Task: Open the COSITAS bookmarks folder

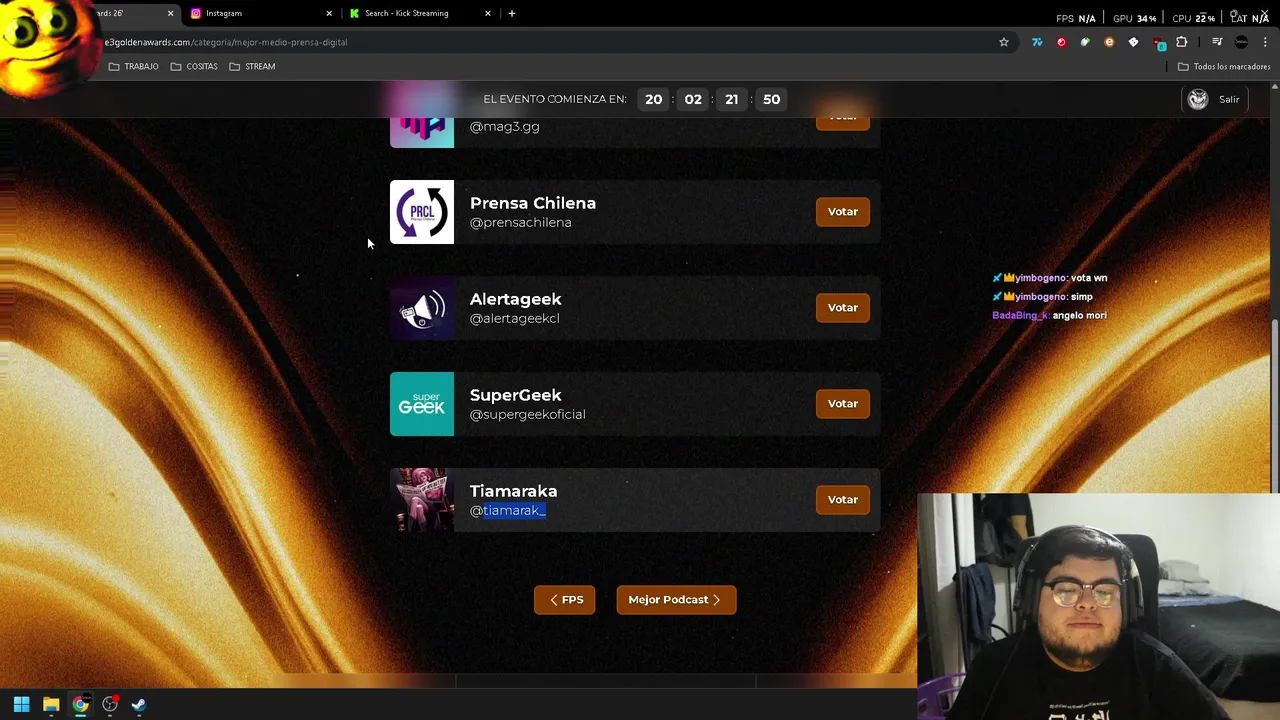Action: click(x=194, y=66)
